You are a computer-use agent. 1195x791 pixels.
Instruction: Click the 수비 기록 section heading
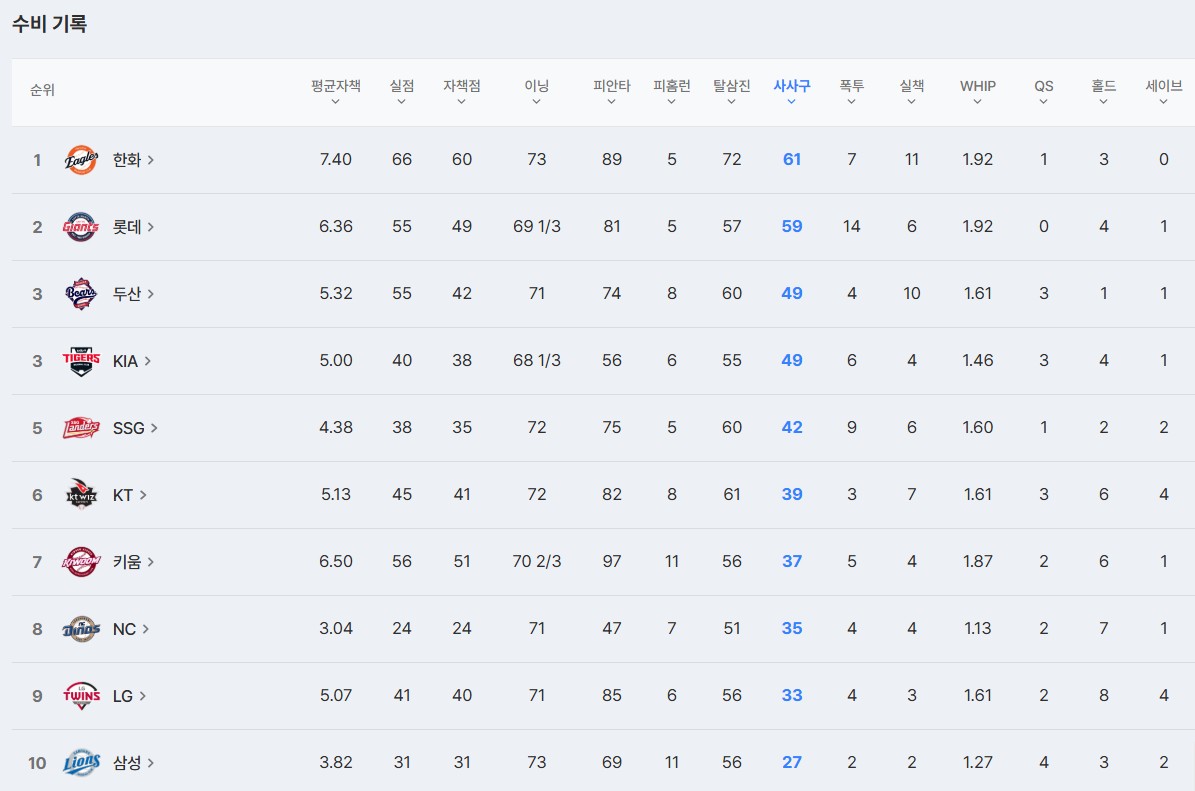(50, 25)
